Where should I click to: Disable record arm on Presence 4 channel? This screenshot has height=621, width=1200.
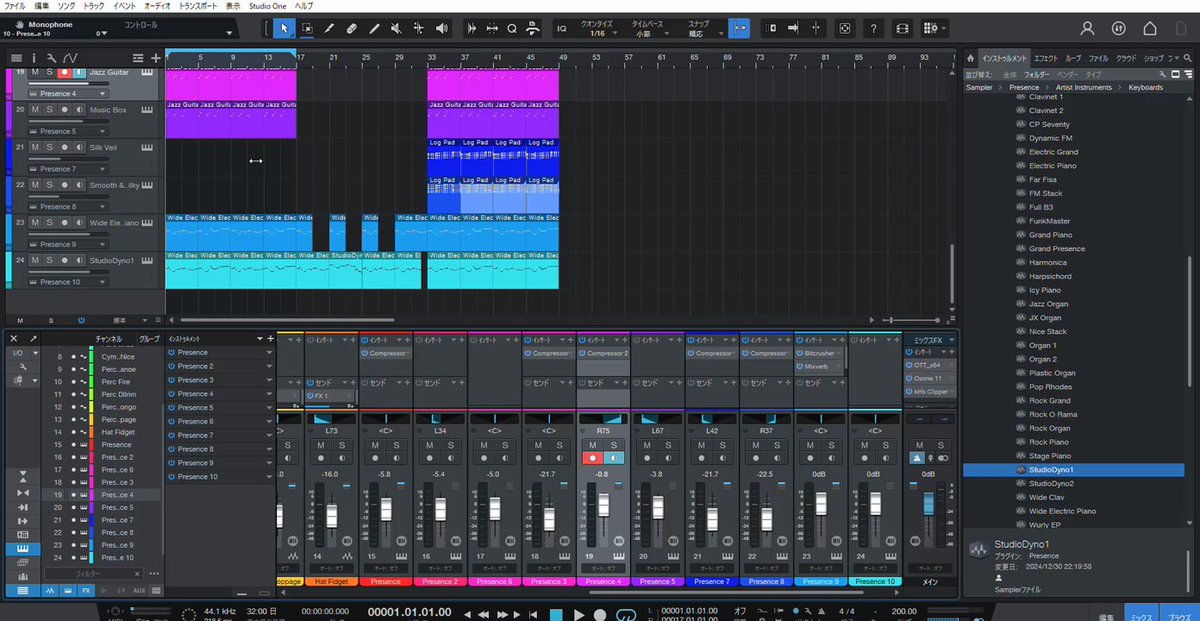[x=592, y=457]
